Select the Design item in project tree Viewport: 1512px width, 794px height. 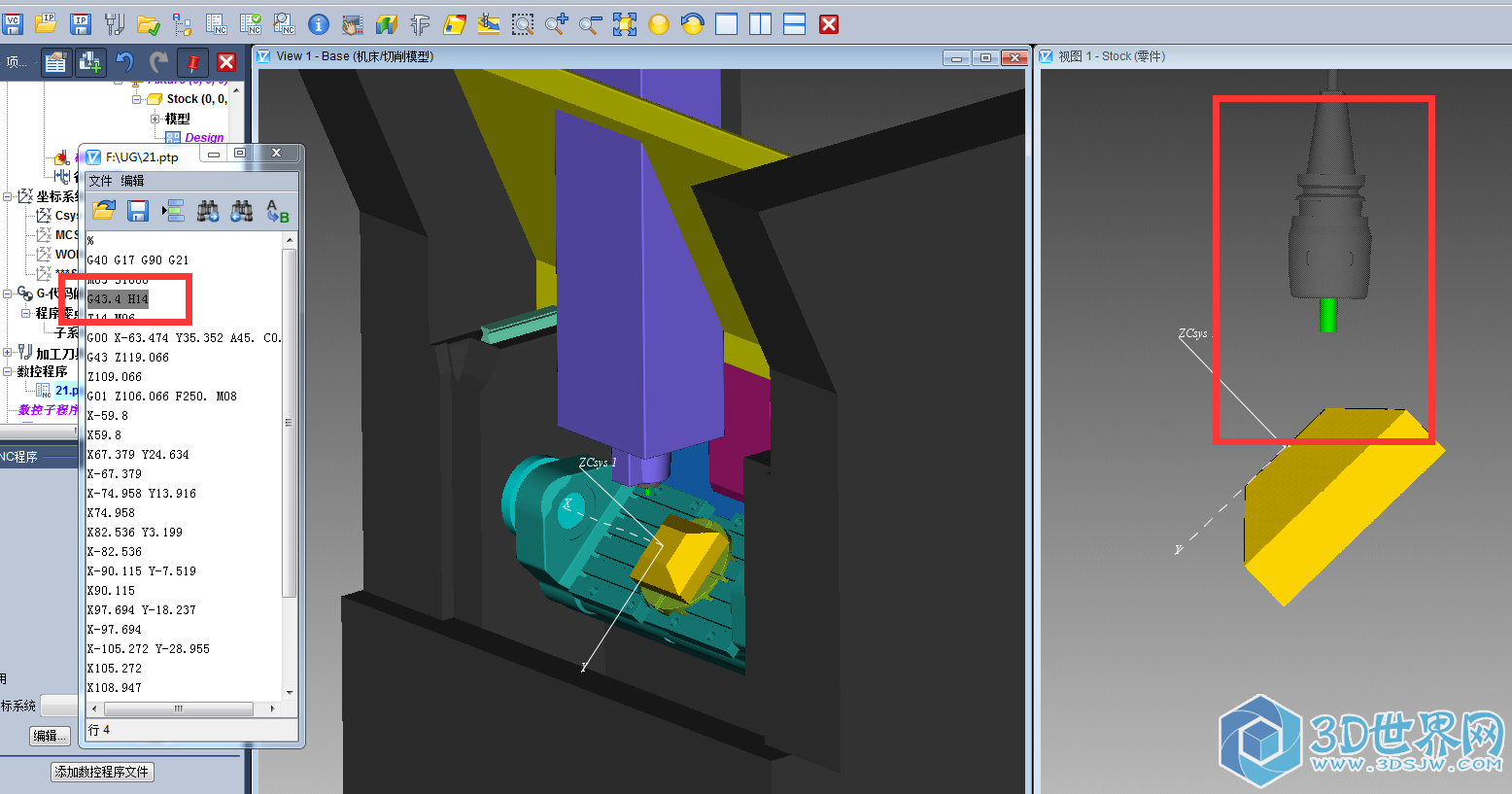coord(204,138)
